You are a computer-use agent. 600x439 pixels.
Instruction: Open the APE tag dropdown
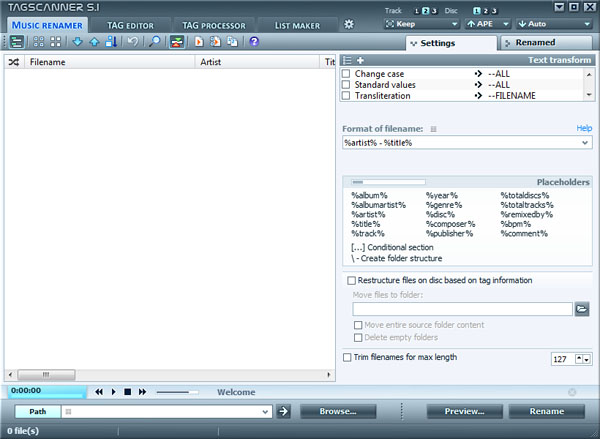(488, 24)
